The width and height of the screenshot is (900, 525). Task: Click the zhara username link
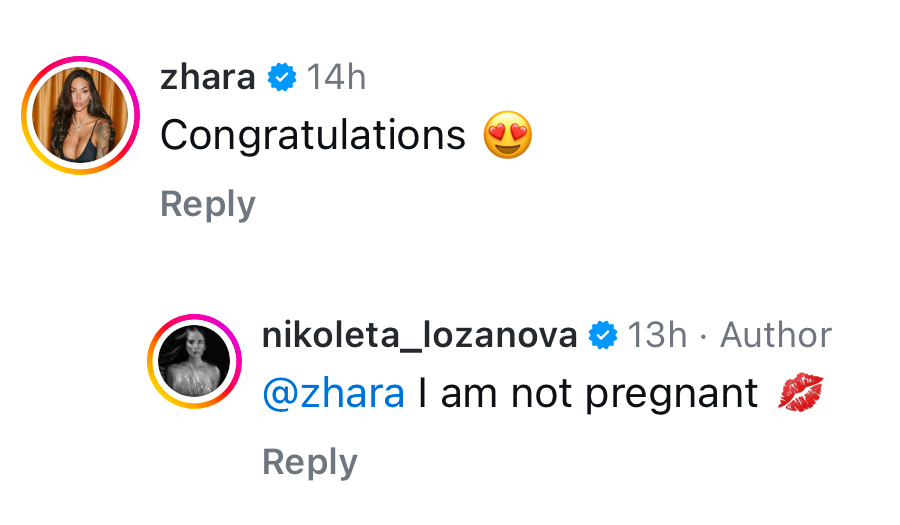pos(207,77)
